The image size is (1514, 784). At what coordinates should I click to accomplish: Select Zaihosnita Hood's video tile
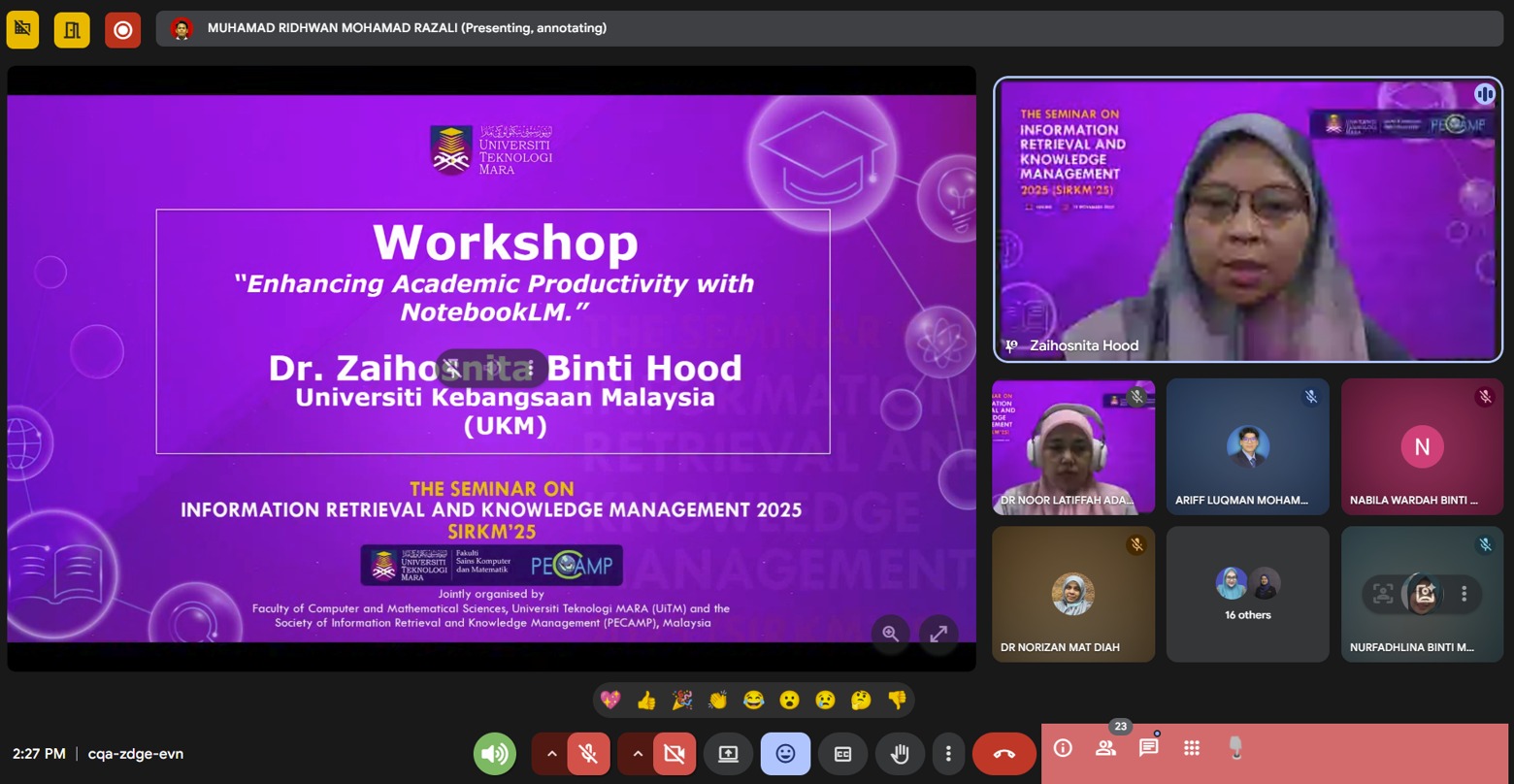pos(1247,219)
